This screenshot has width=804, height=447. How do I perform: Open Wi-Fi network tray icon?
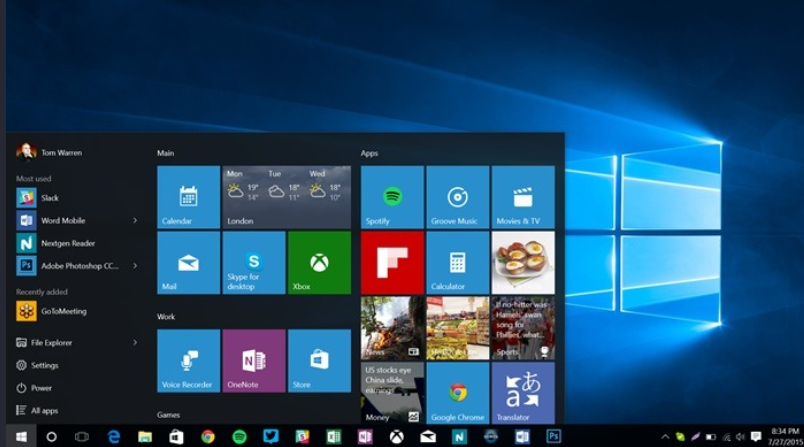coord(726,437)
